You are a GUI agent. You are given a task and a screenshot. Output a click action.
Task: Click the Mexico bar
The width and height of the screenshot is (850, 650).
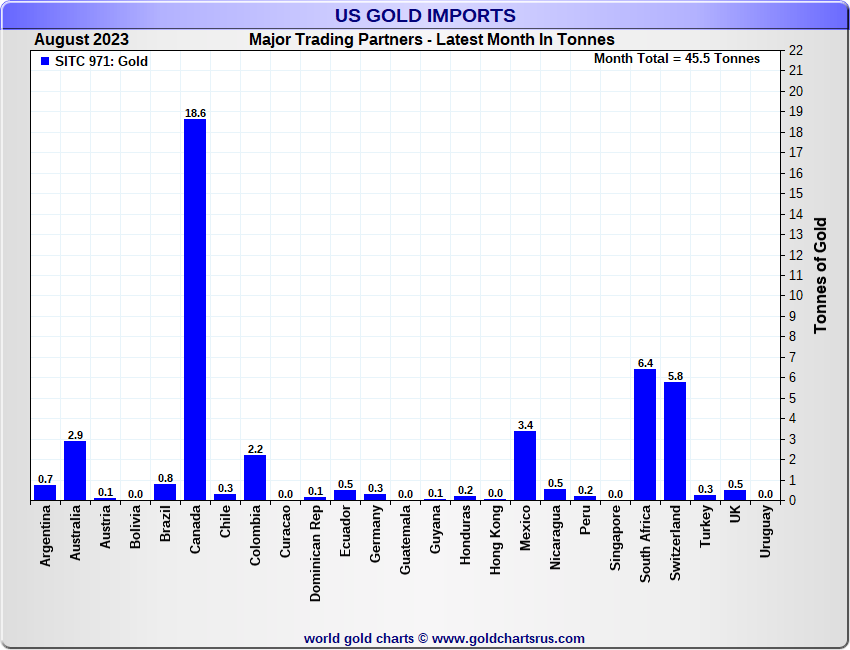tap(525, 466)
